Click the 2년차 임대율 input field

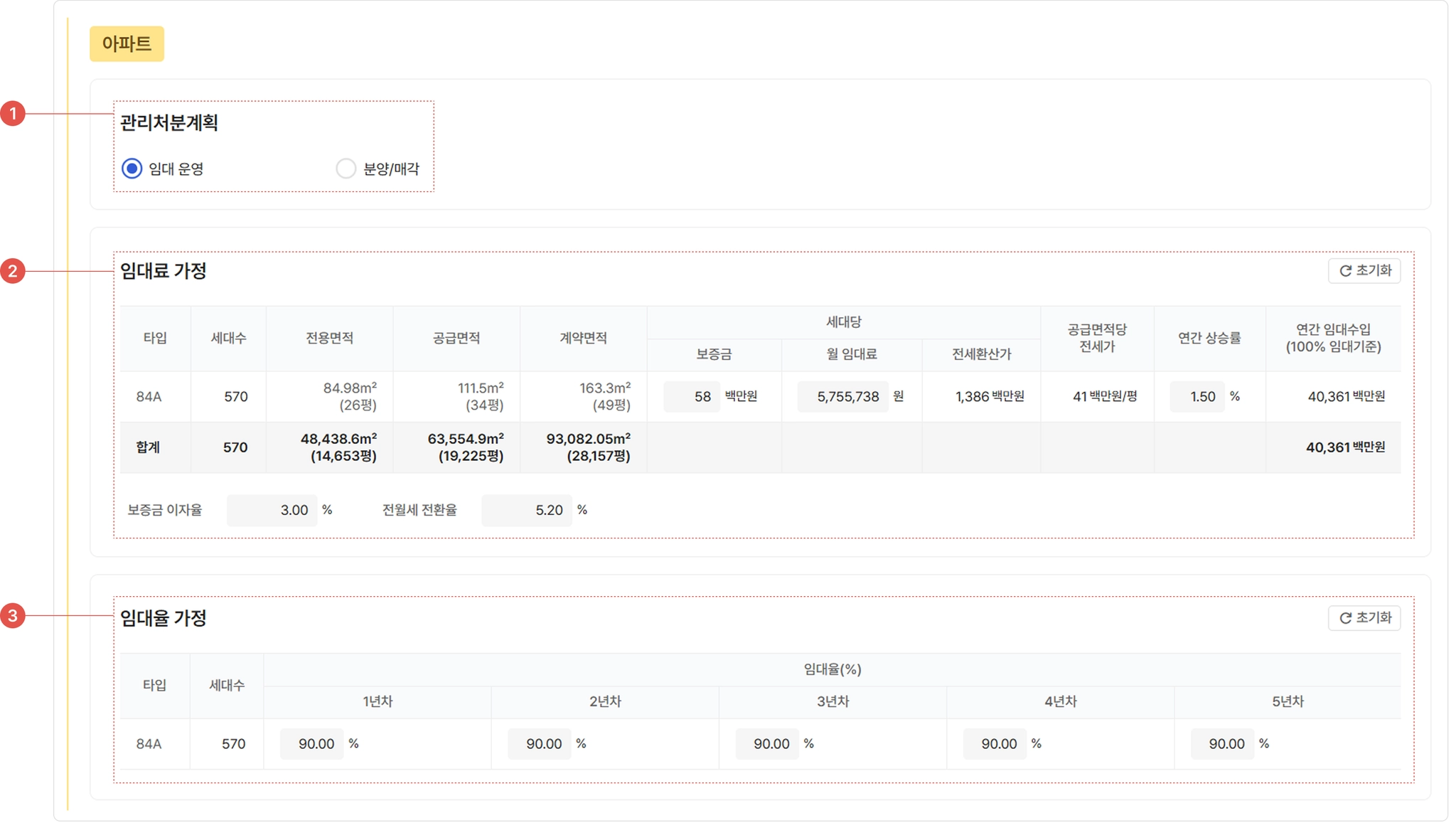click(540, 743)
